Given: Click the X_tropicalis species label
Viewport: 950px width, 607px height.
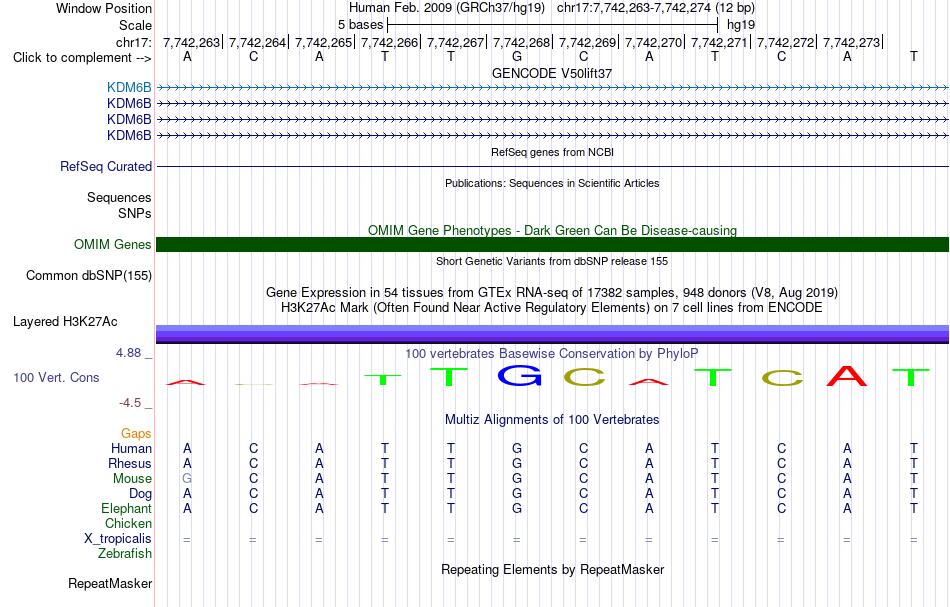Looking at the screenshot, I should 118,539.
